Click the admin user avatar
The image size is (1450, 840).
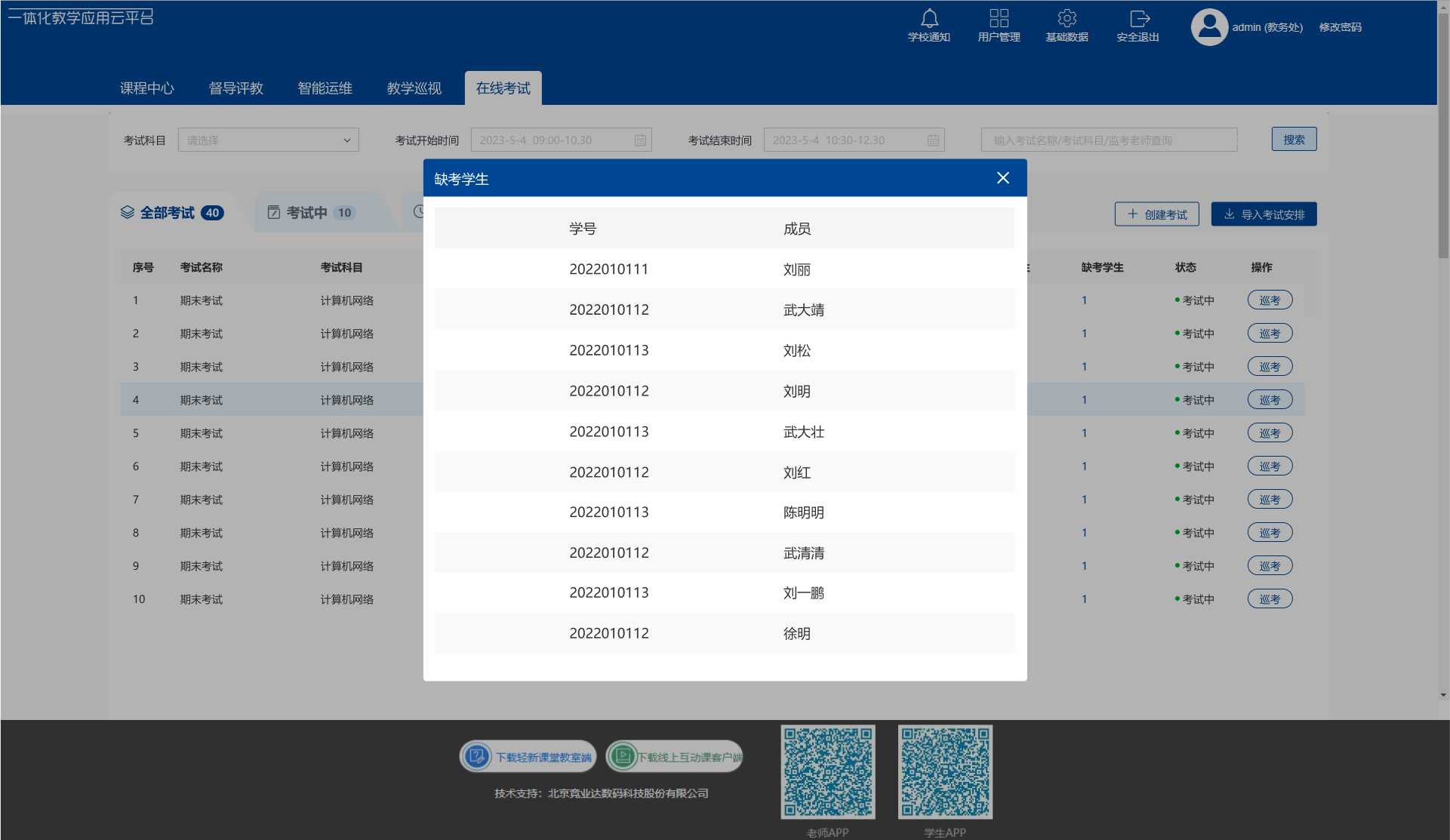pos(1209,27)
